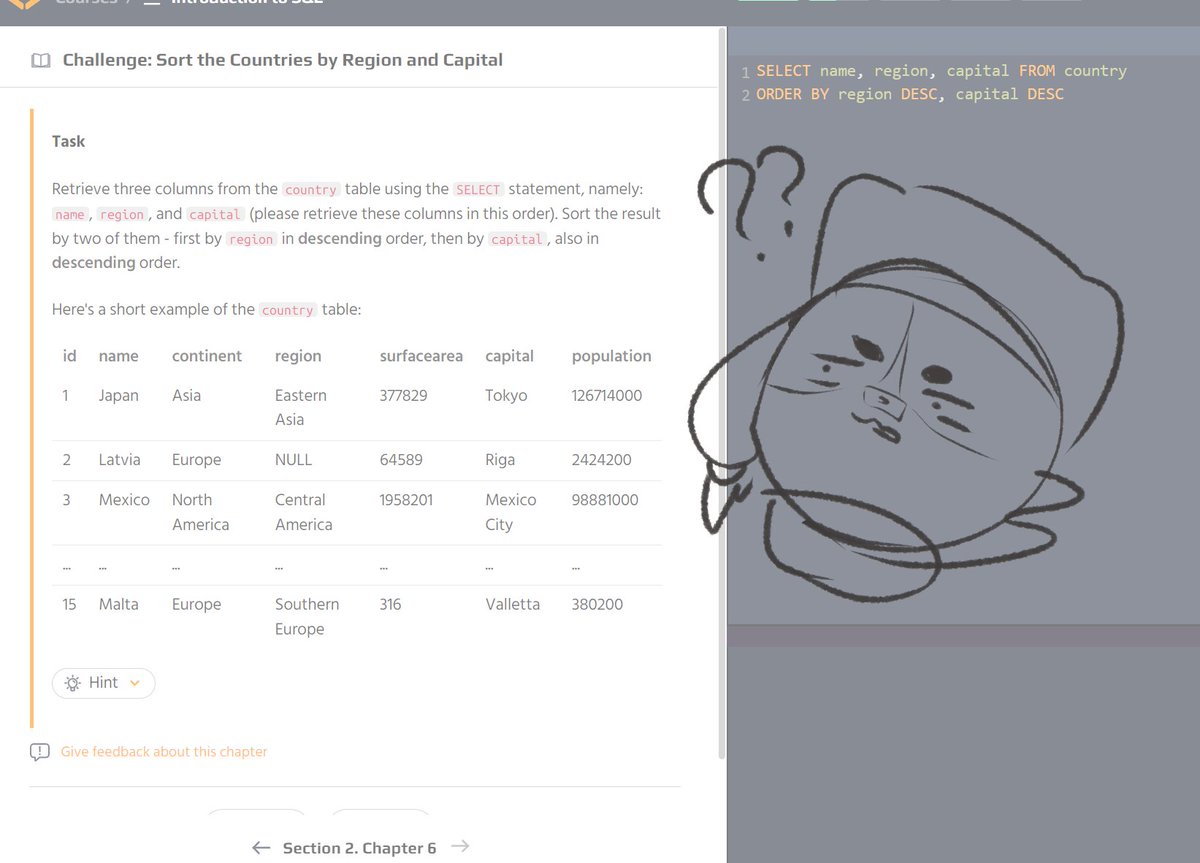Image resolution: width=1200 pixels, height=863 pixels.
Task: Go to previous chapter with left arrow
Action: [x=262, y=848]
